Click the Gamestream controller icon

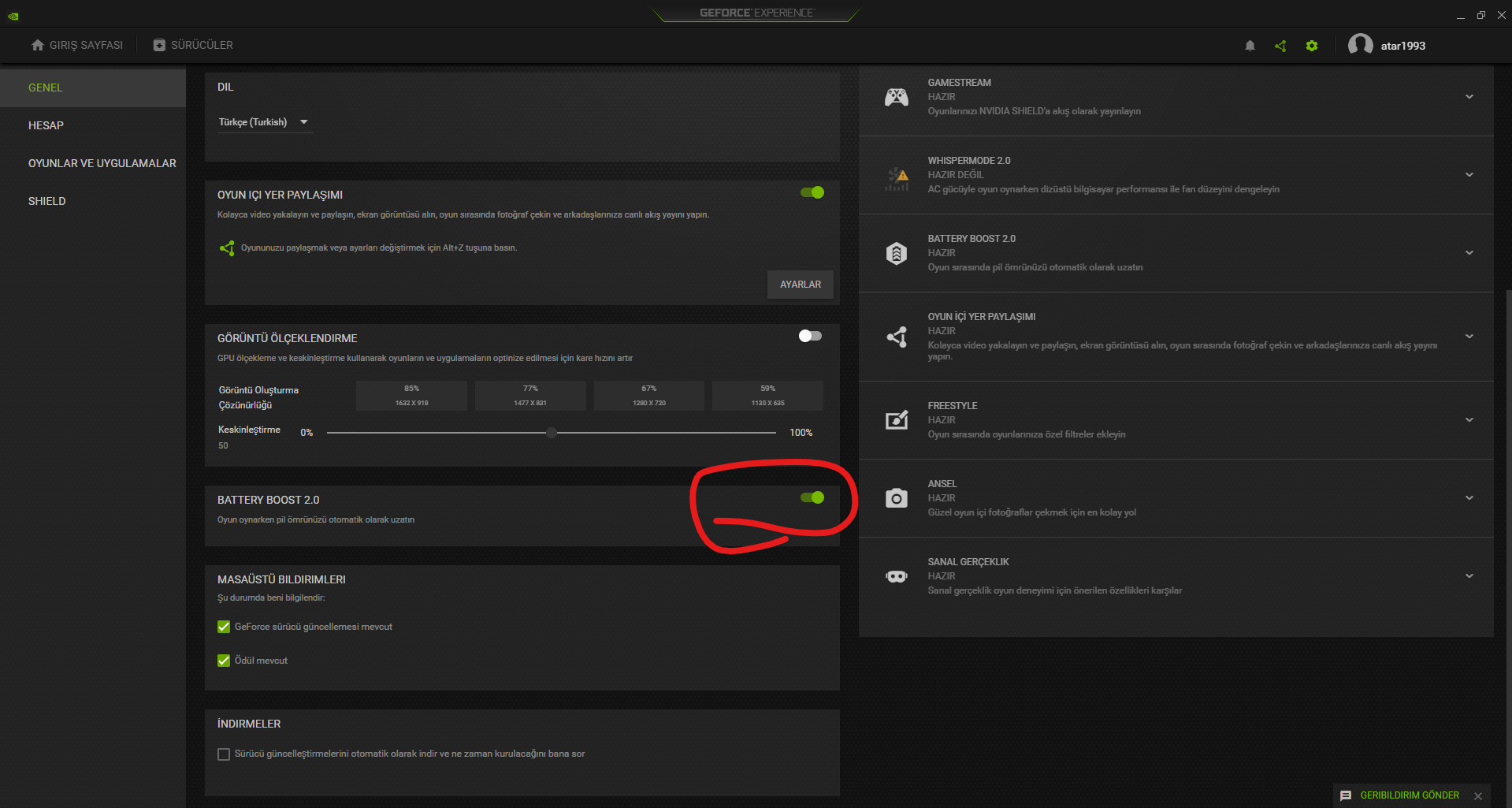pos(897,97)
